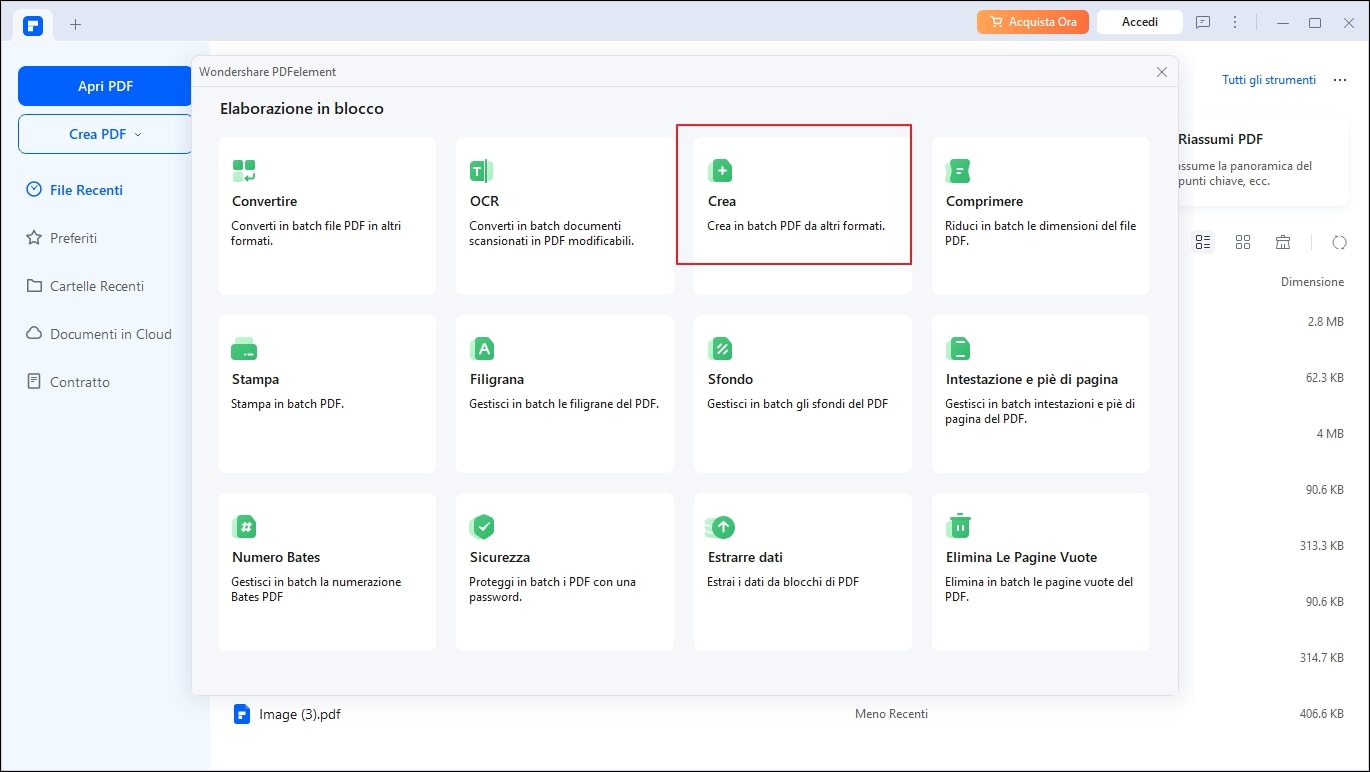The image size is (1370, 772).
Task: Click the Contratto document icon
Action: coord(34,382)
